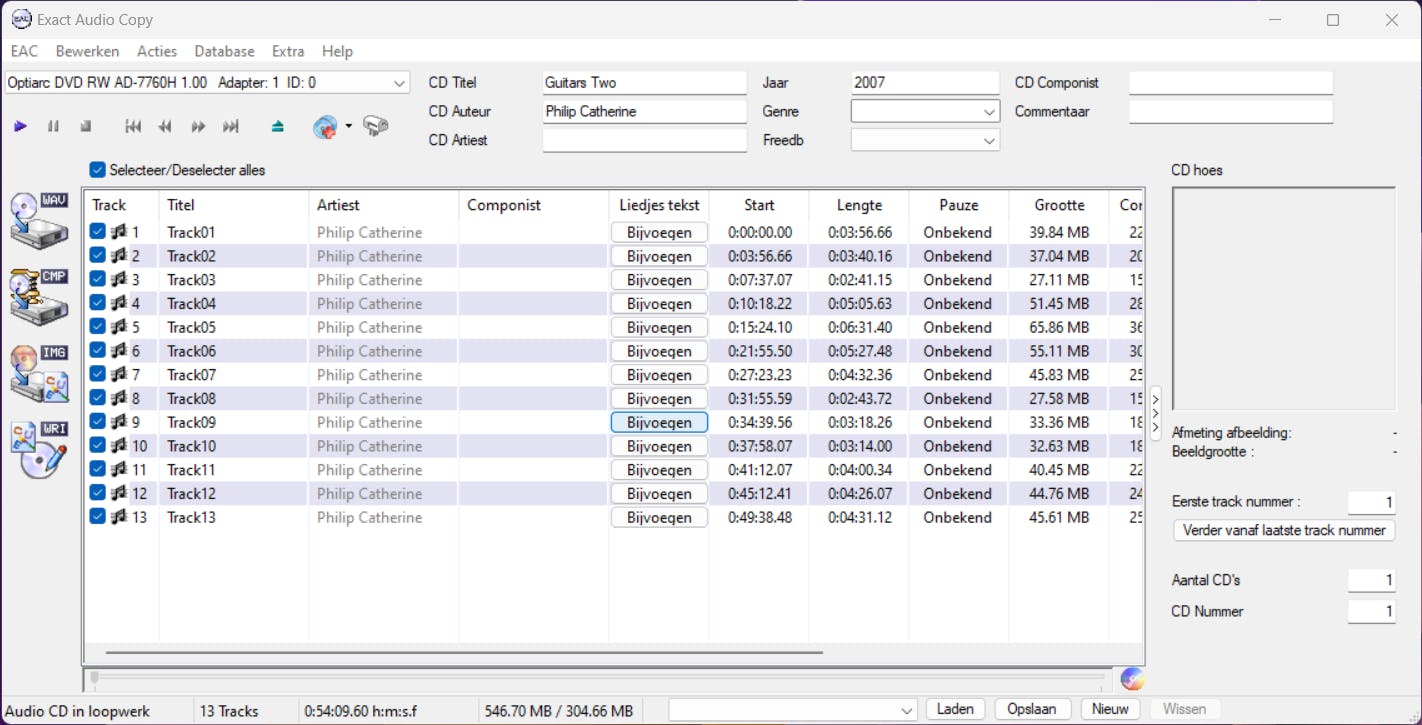Image resolution: width=1422 pixels, height=725 pixels.
Task: Toggle the Selecteer/Deselecter alles checkbox
Action: pos(97,170)
